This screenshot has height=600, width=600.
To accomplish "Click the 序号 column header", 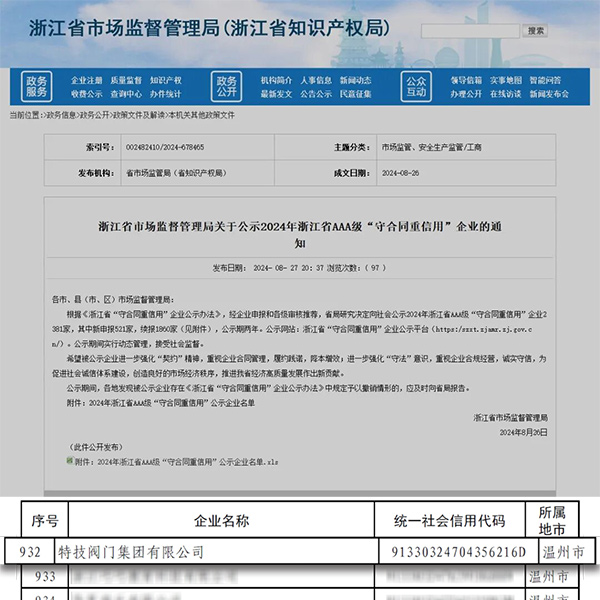I will 45,520.
